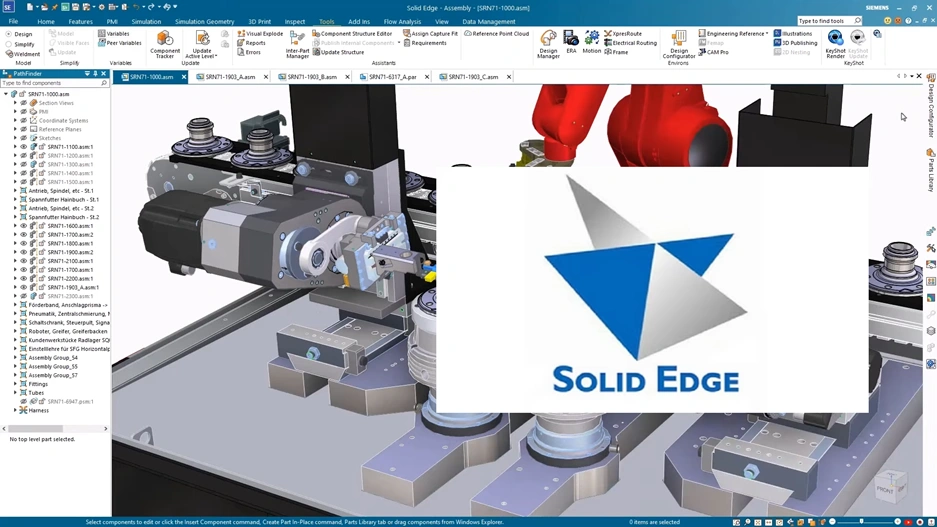Screen dimensions: 937x527
Task: Close the SRN71-1903_B.asm document tab
Action: (x=347, y=77)
